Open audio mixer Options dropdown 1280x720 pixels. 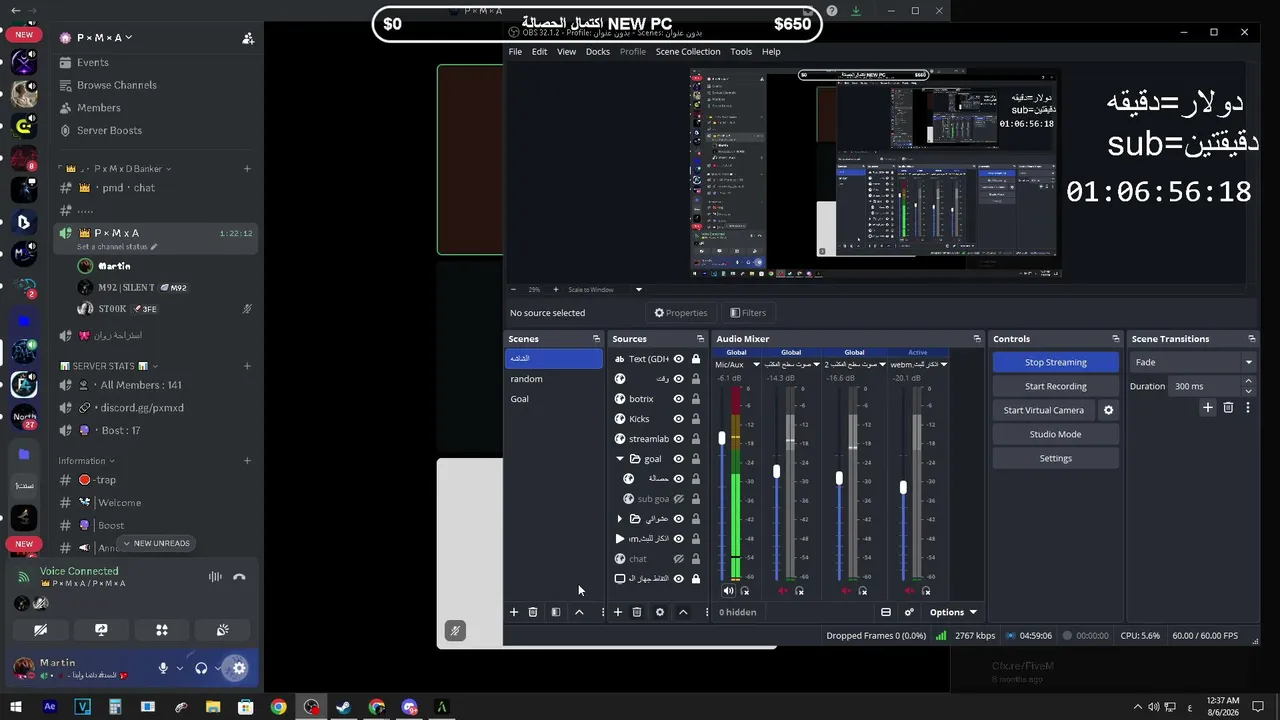pos(953,612)
